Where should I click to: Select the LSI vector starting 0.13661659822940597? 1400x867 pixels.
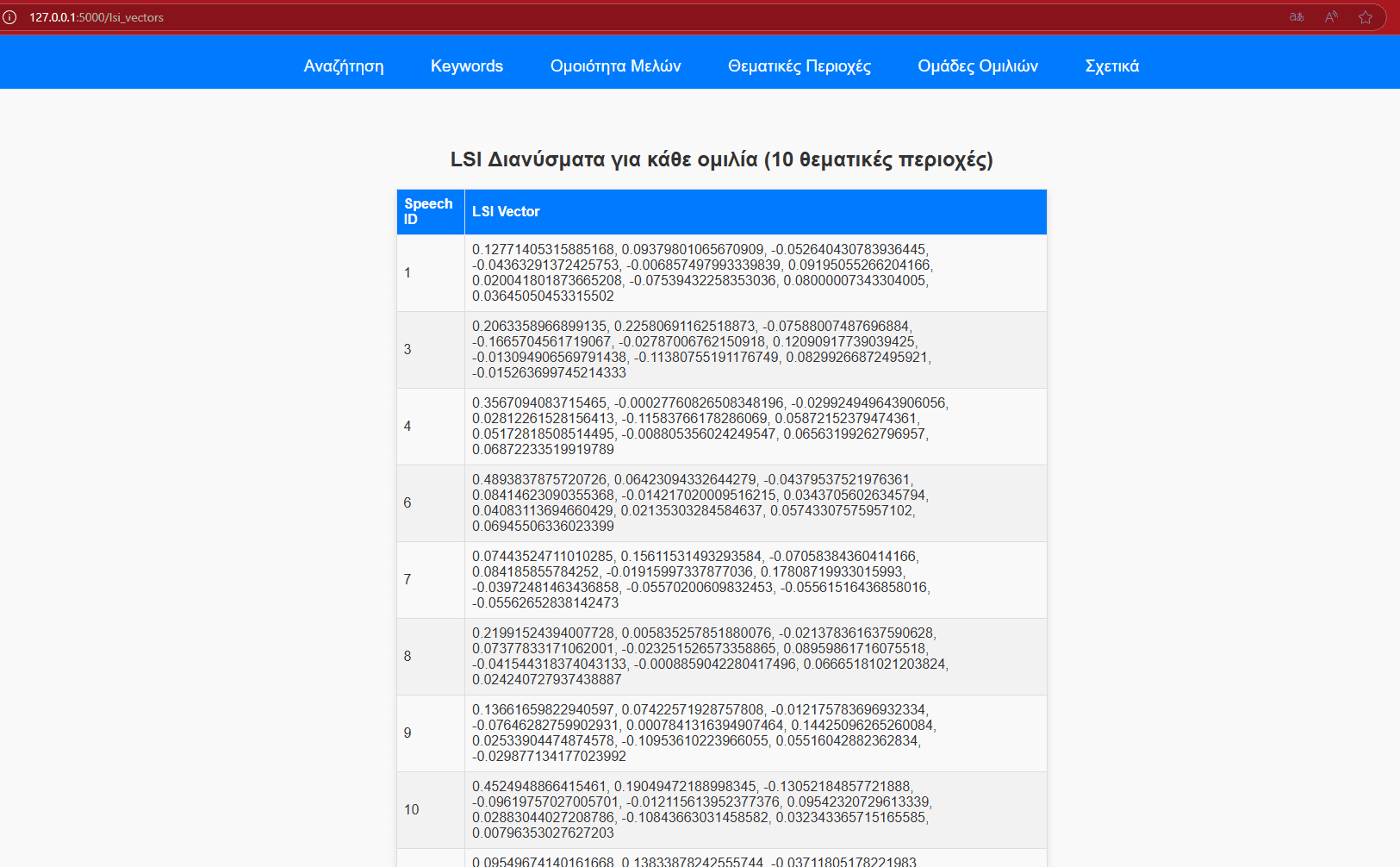(756, 733)
